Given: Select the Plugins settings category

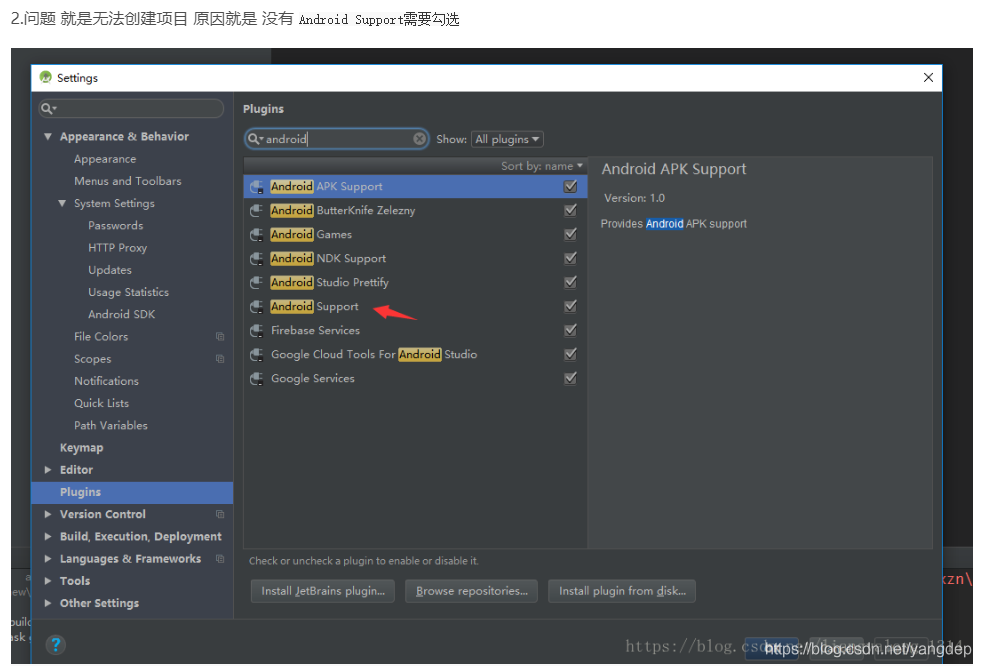Looking at the screenshot, I should tap(132, 492).
